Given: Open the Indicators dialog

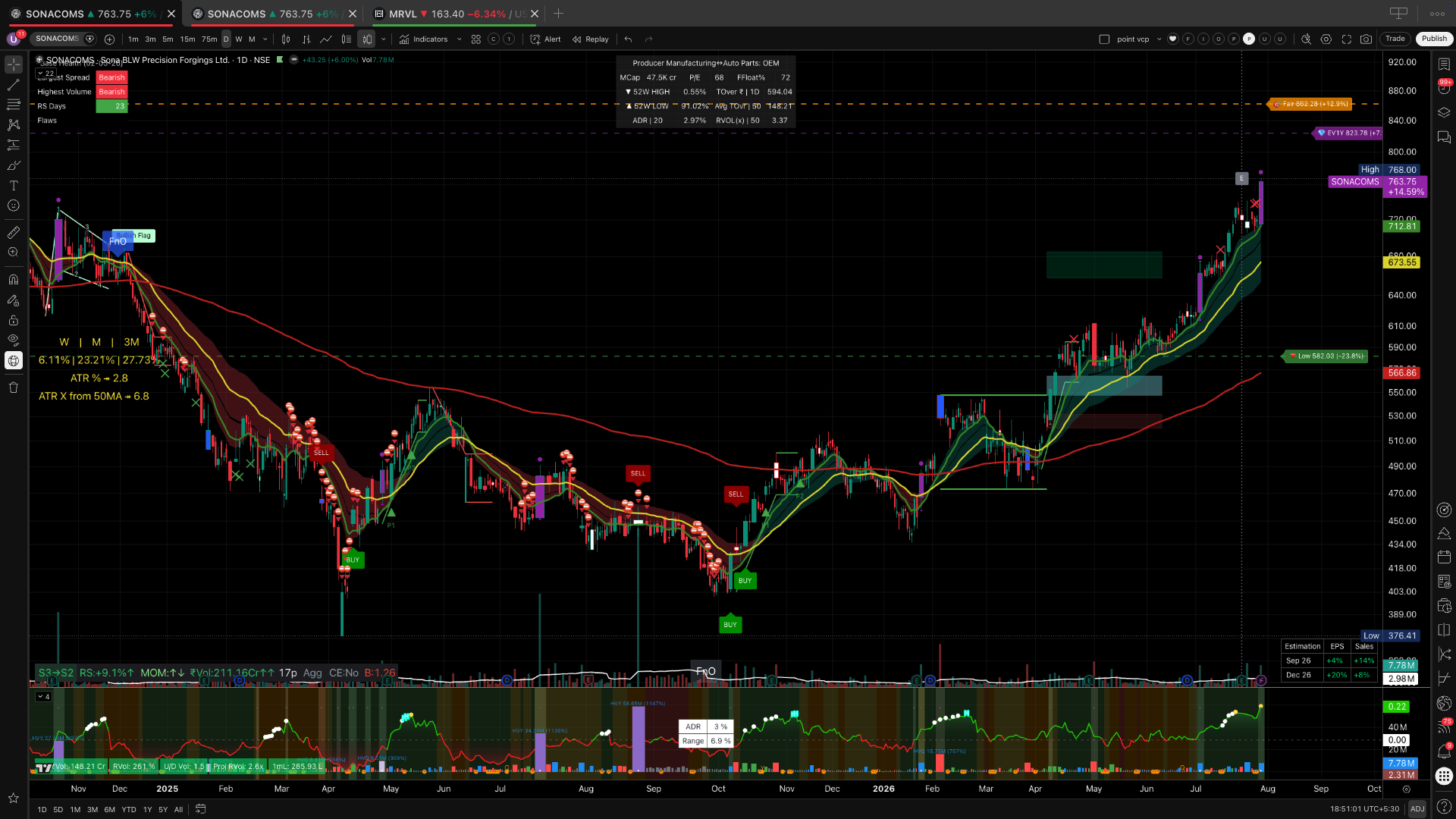Looking at the screenshot, I should click(424, 39).
